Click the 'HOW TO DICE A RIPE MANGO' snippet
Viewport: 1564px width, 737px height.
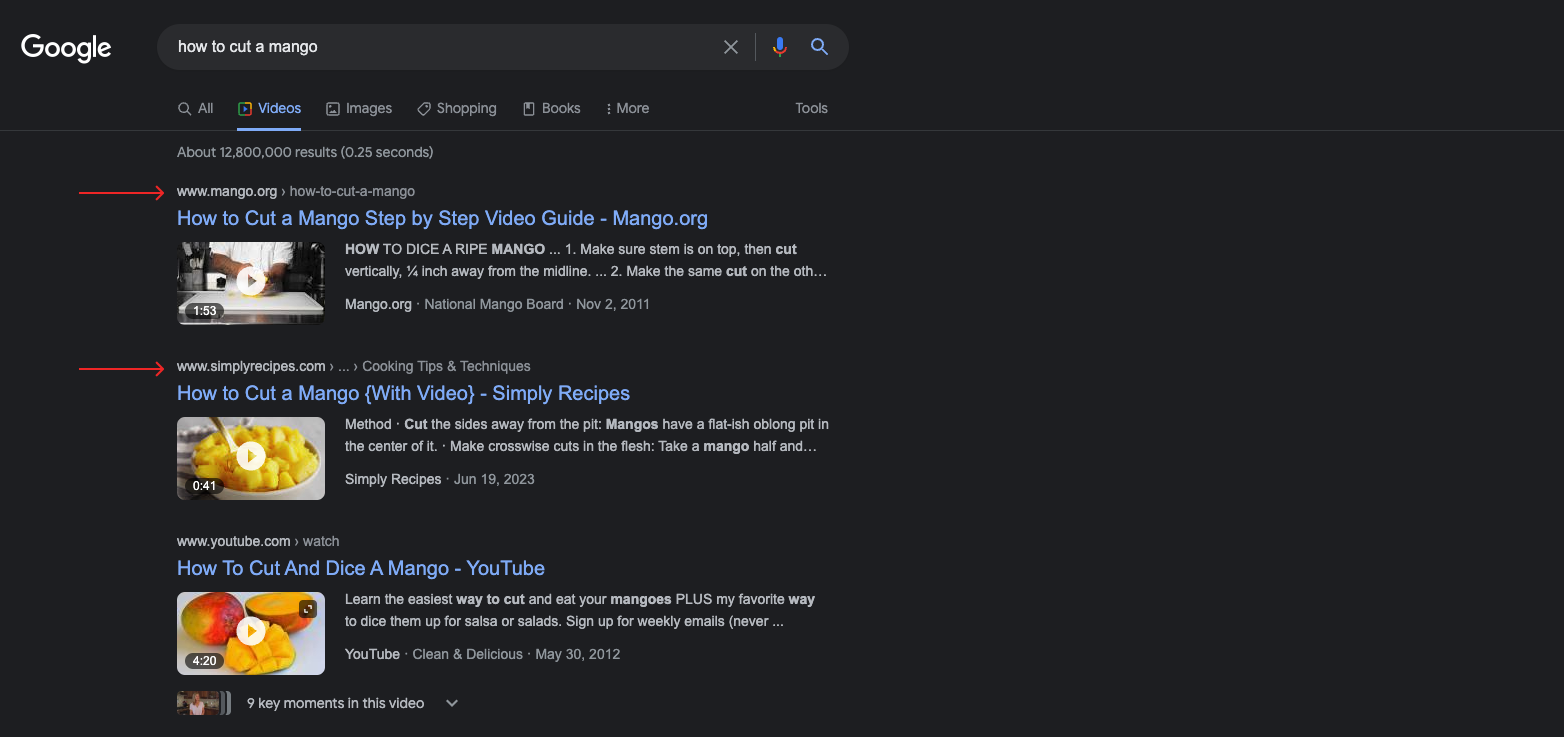coord(586,260)
